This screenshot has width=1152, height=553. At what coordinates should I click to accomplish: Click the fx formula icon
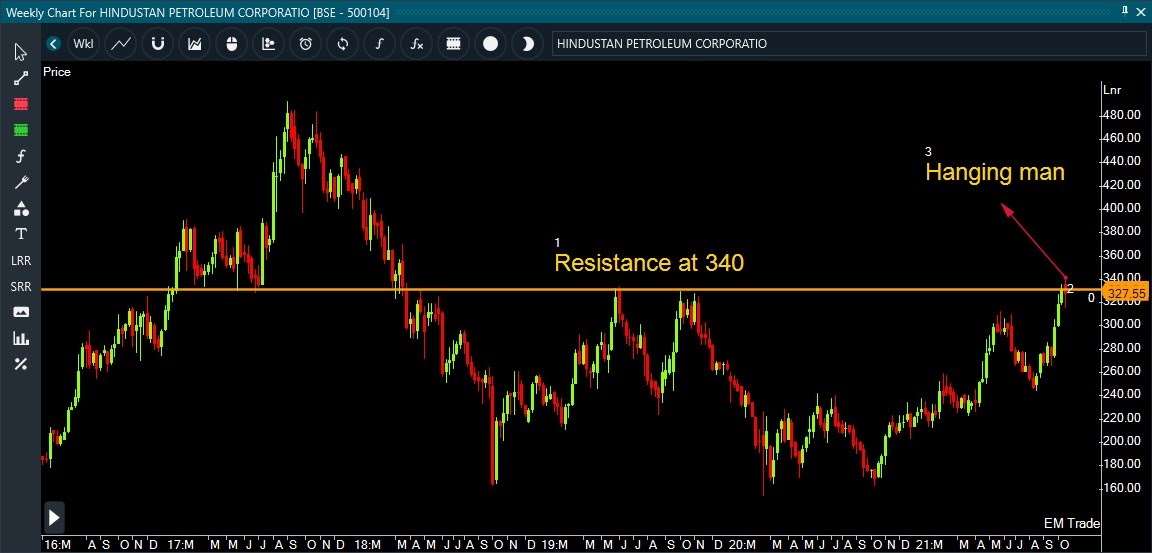pyautogui.click(x=417, y=44)
